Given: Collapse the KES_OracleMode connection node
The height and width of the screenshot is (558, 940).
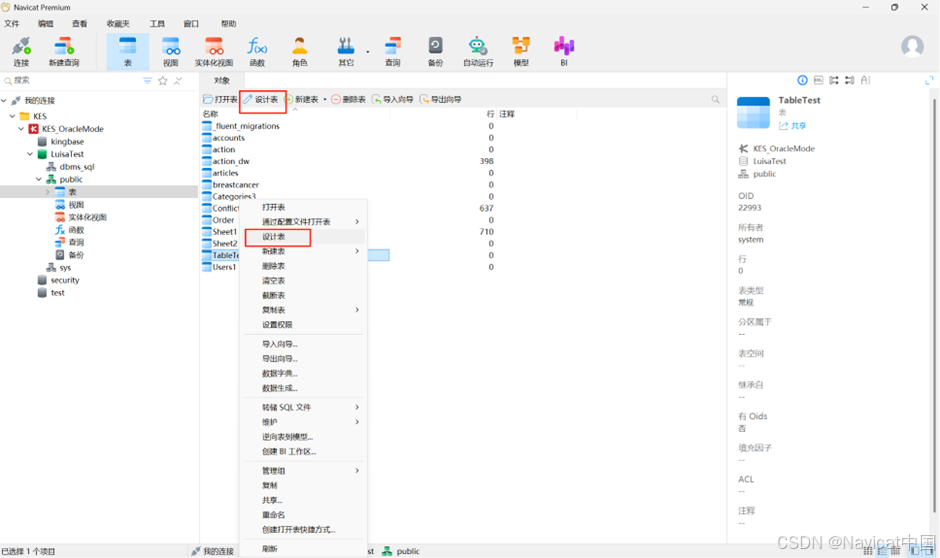Looking at the screenshot, I should (21, 129).
